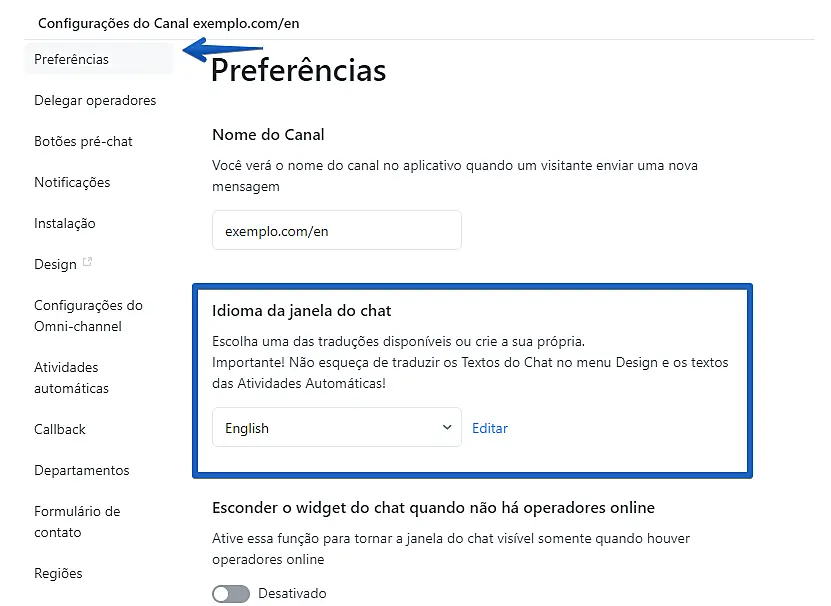
Task: Open Delegar operadores settings
Action: (x=95, y=100)
